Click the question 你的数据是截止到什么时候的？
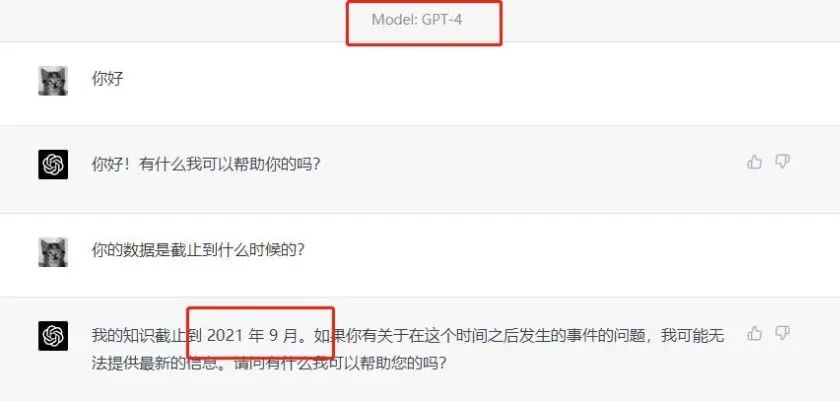This screenshot has height=401, width=840. pyautogui.click(x=198, y=250)
